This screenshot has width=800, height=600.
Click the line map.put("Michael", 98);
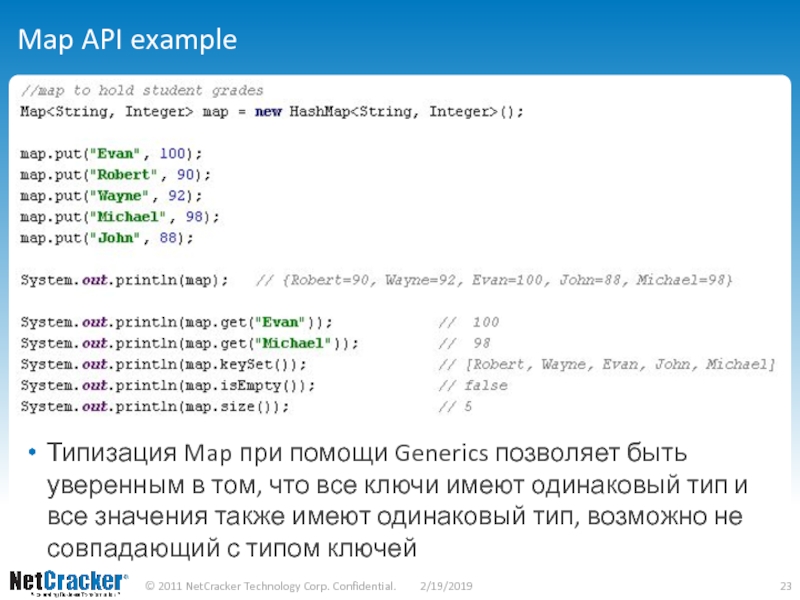(x=120, y=217)
